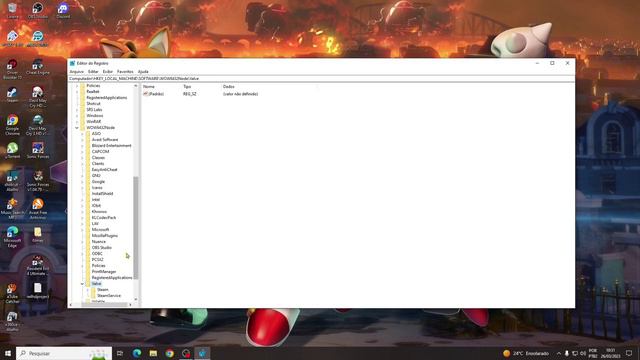Screen dimensions: 640x360
Task: Expand the Realtek key
Action: click(77, 92)
